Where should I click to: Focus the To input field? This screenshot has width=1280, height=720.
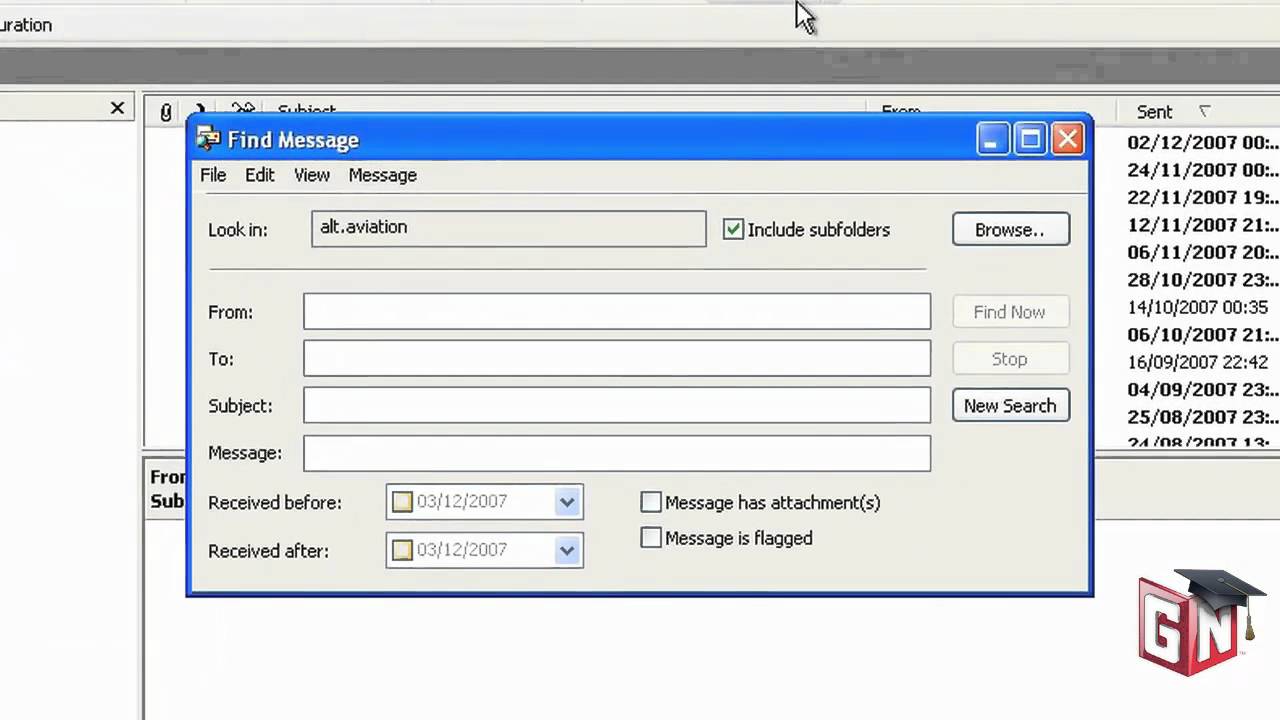(617, 359)
